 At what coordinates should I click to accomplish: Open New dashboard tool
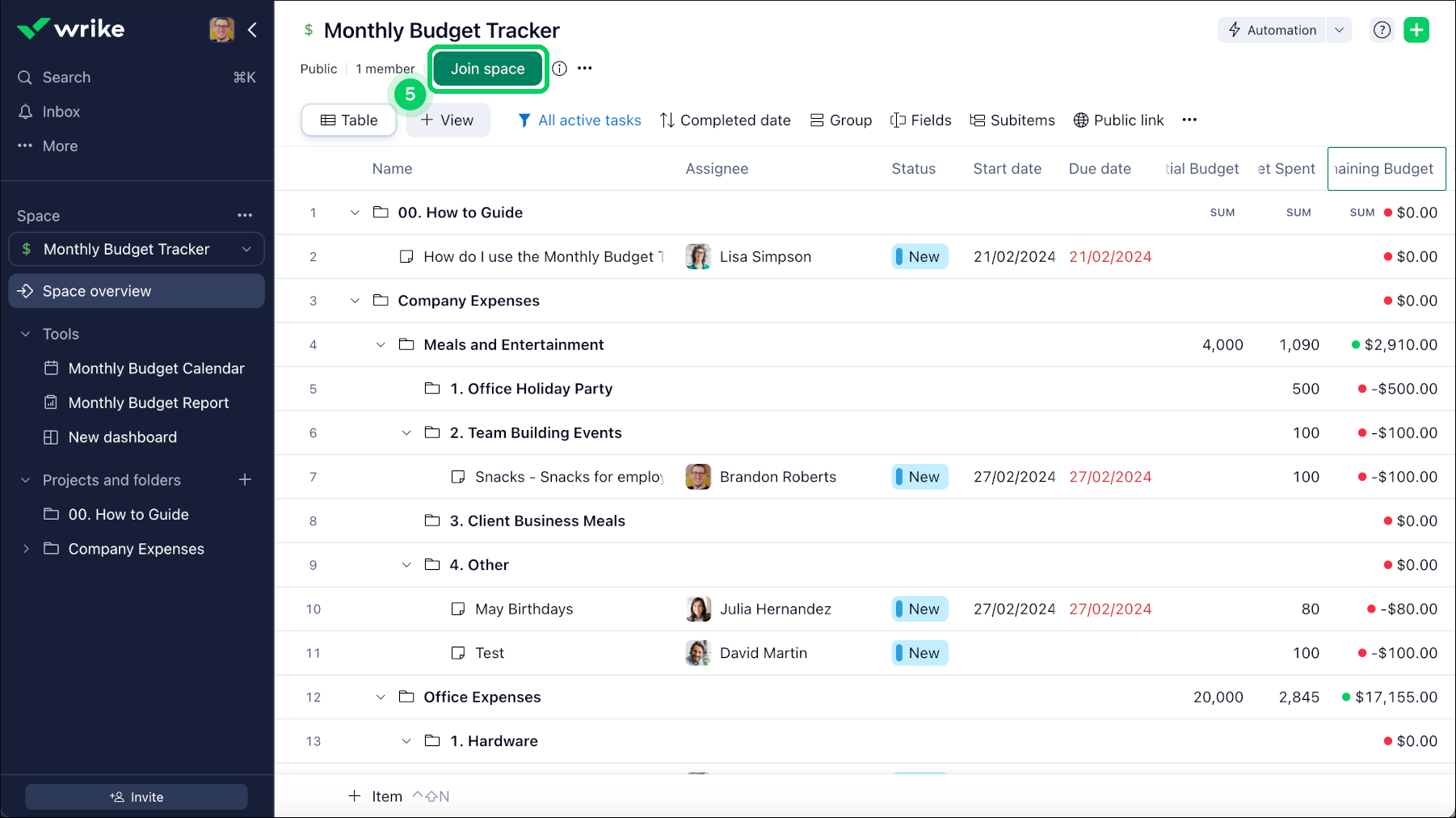(110, 437)
